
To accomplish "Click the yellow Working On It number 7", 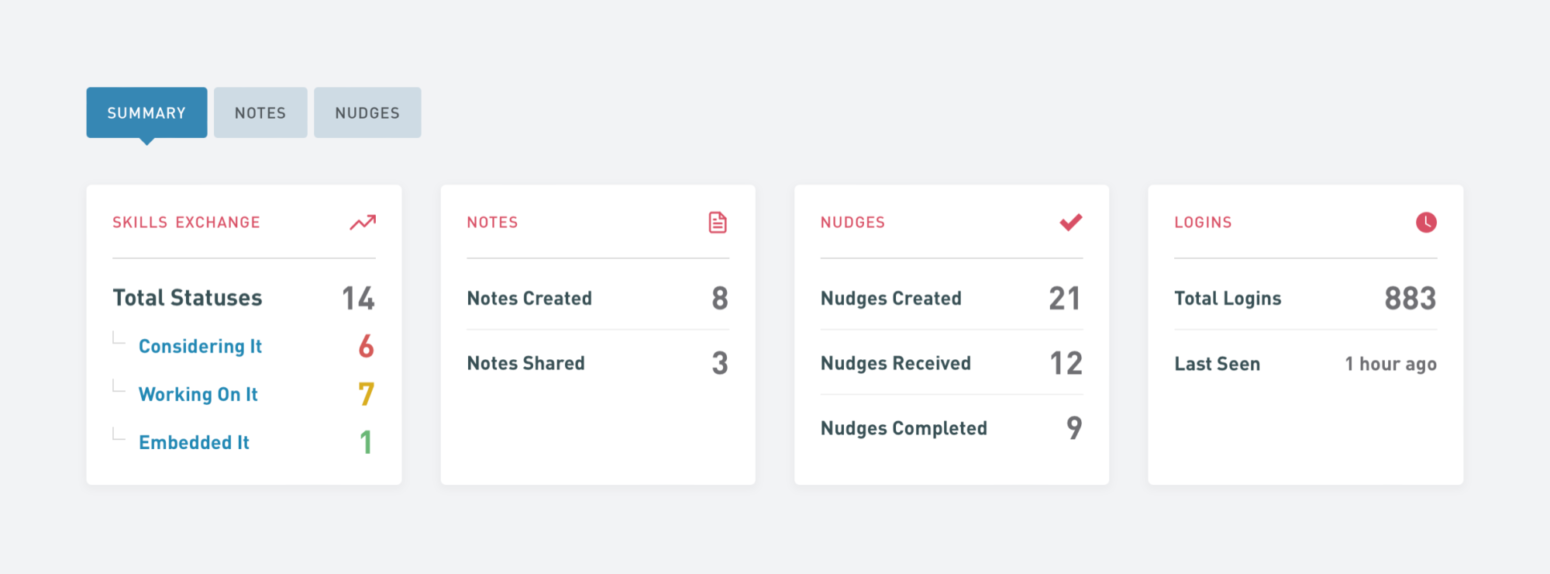I will pos(366,394).
